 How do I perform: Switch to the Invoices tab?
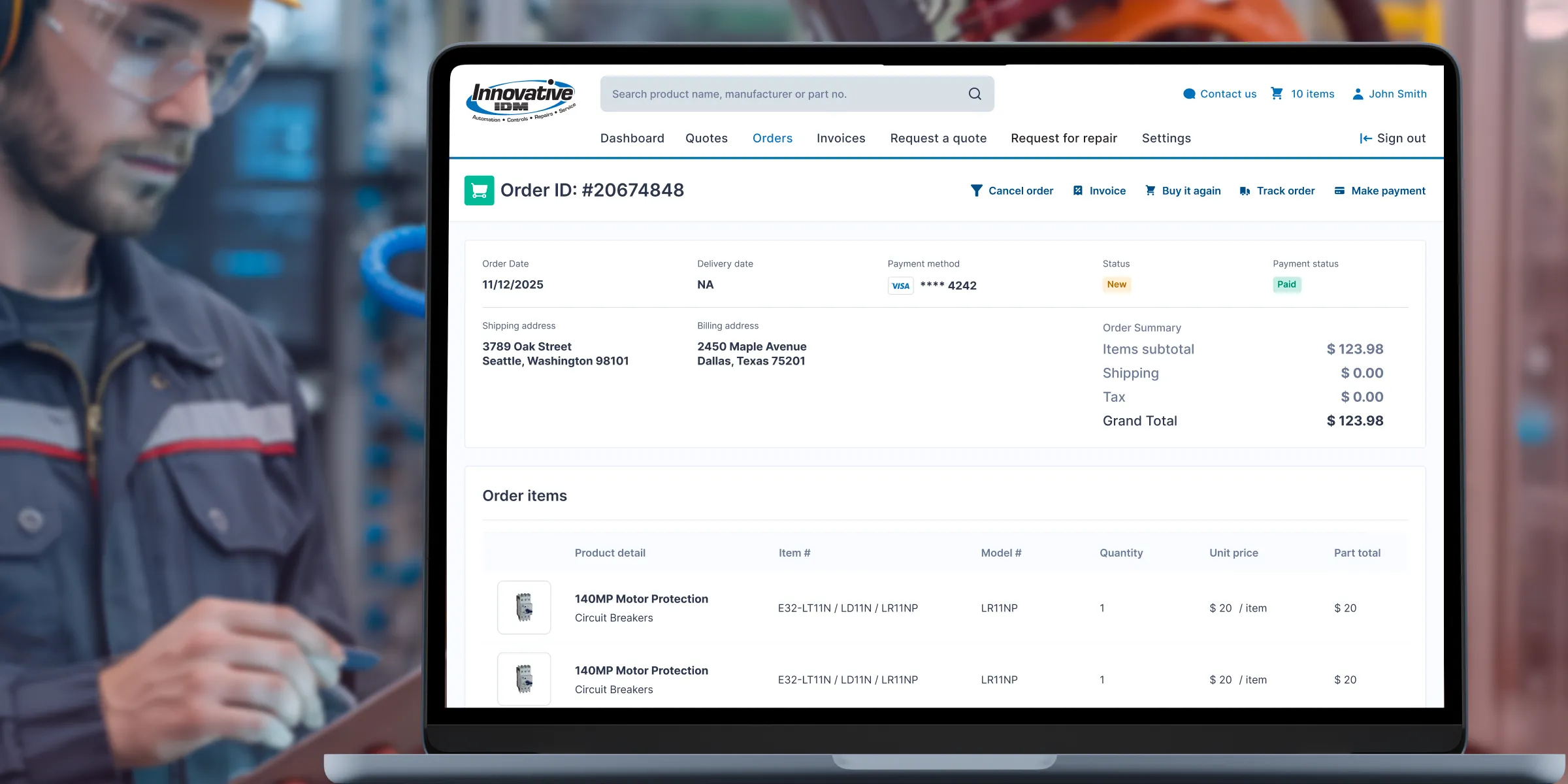click(841, 139)
